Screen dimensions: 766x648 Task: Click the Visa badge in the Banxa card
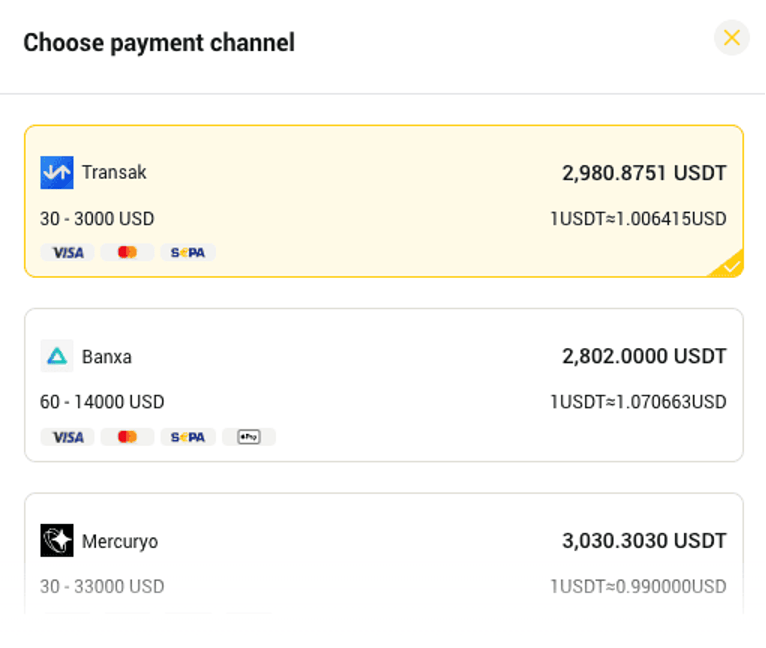coord(67,437)
